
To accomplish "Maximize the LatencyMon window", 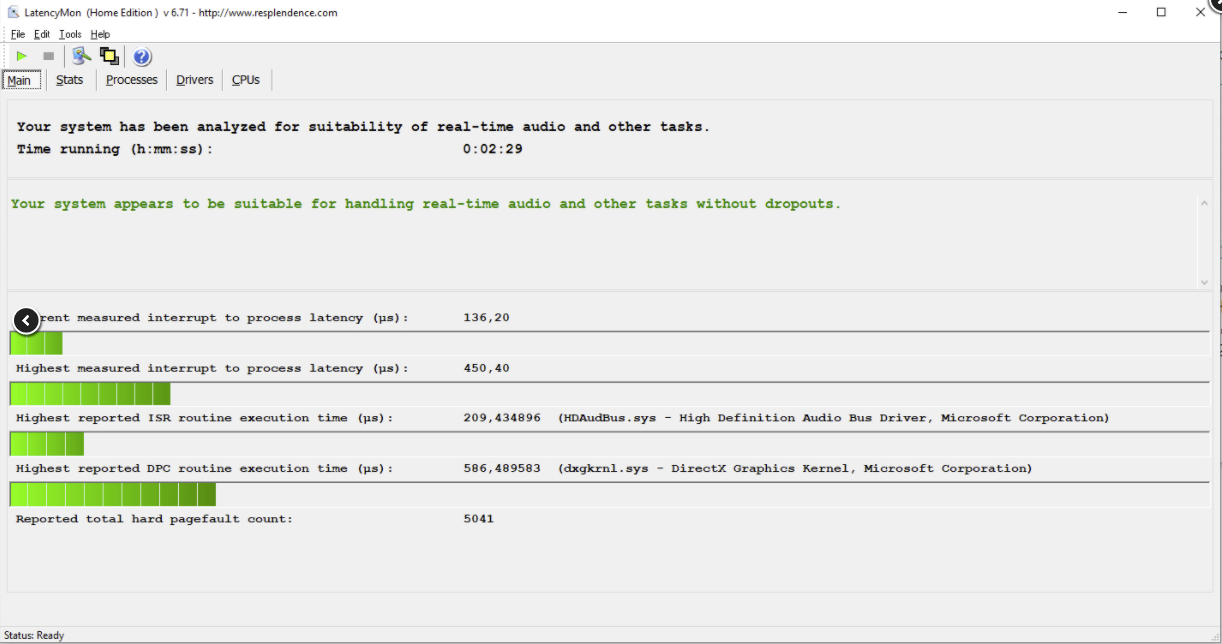I will [x=1161, y=13].
